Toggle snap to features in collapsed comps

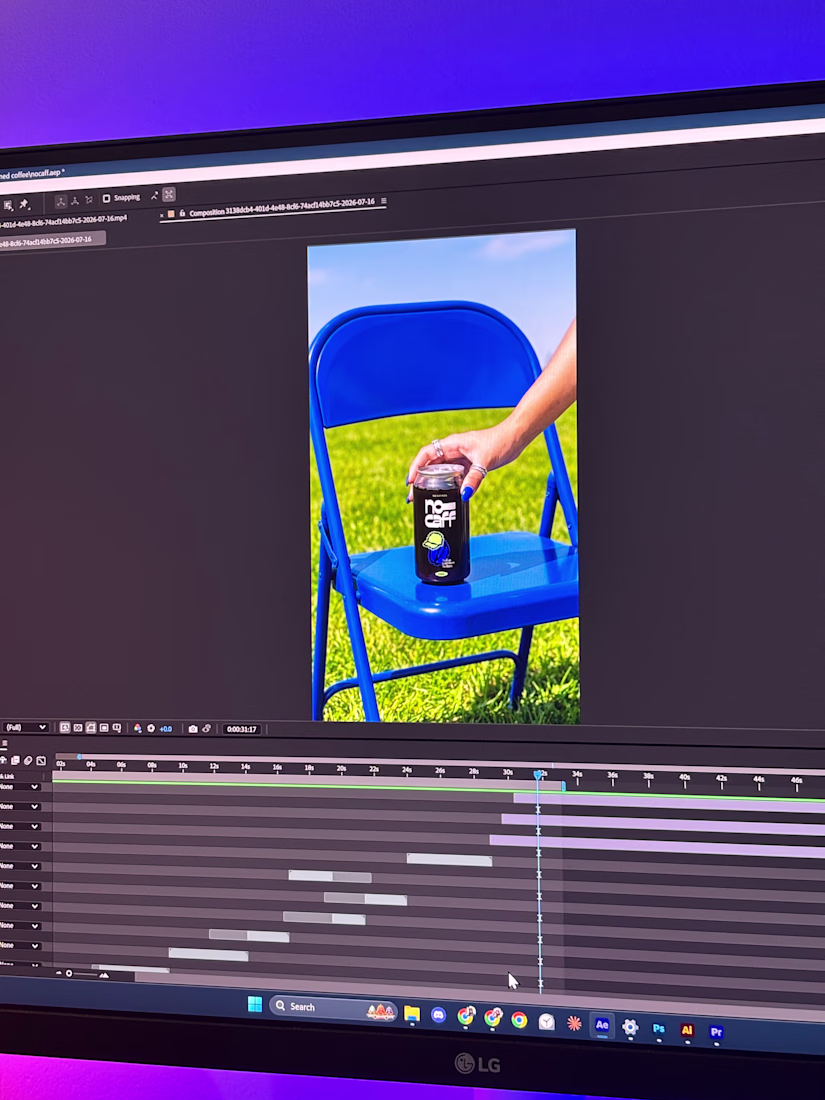(x=169, y=194)
